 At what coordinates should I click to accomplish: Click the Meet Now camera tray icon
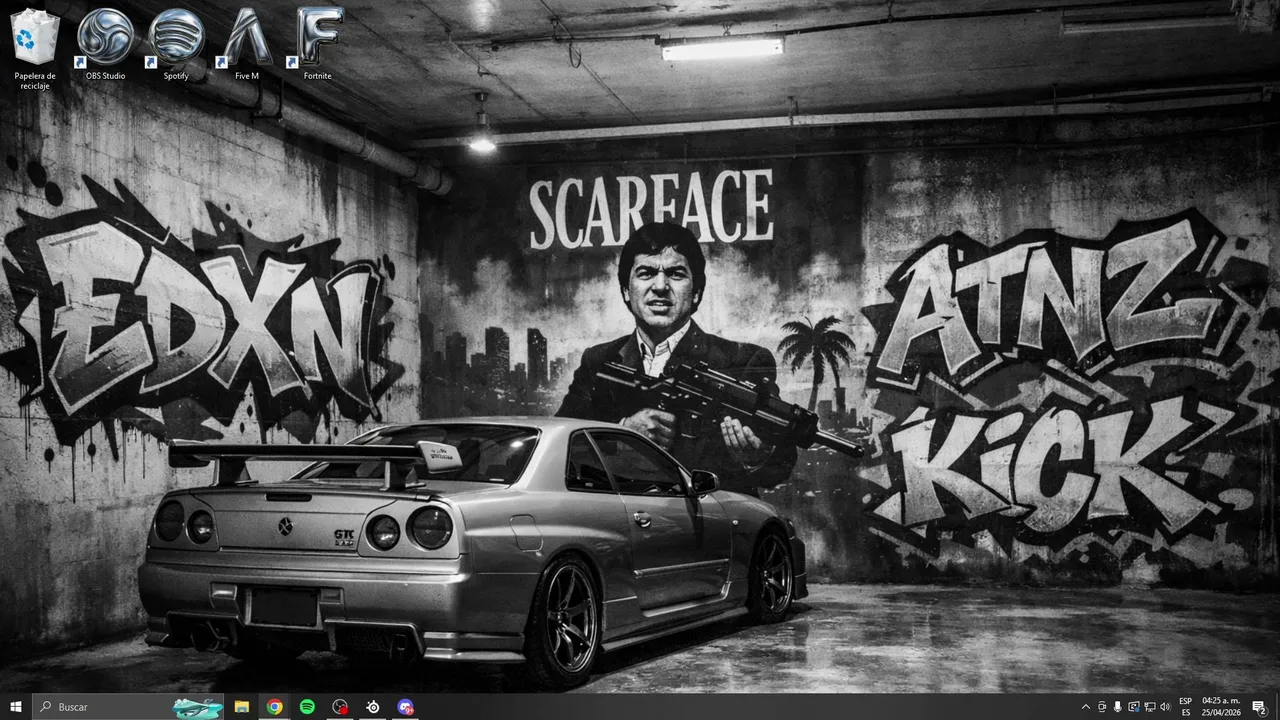click(x=1102, y=707)
